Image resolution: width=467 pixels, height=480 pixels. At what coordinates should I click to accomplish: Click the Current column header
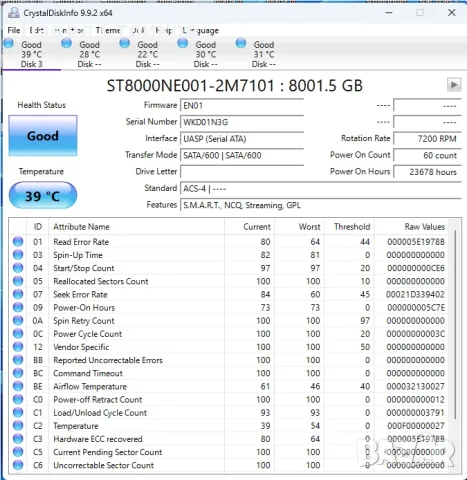250,227
